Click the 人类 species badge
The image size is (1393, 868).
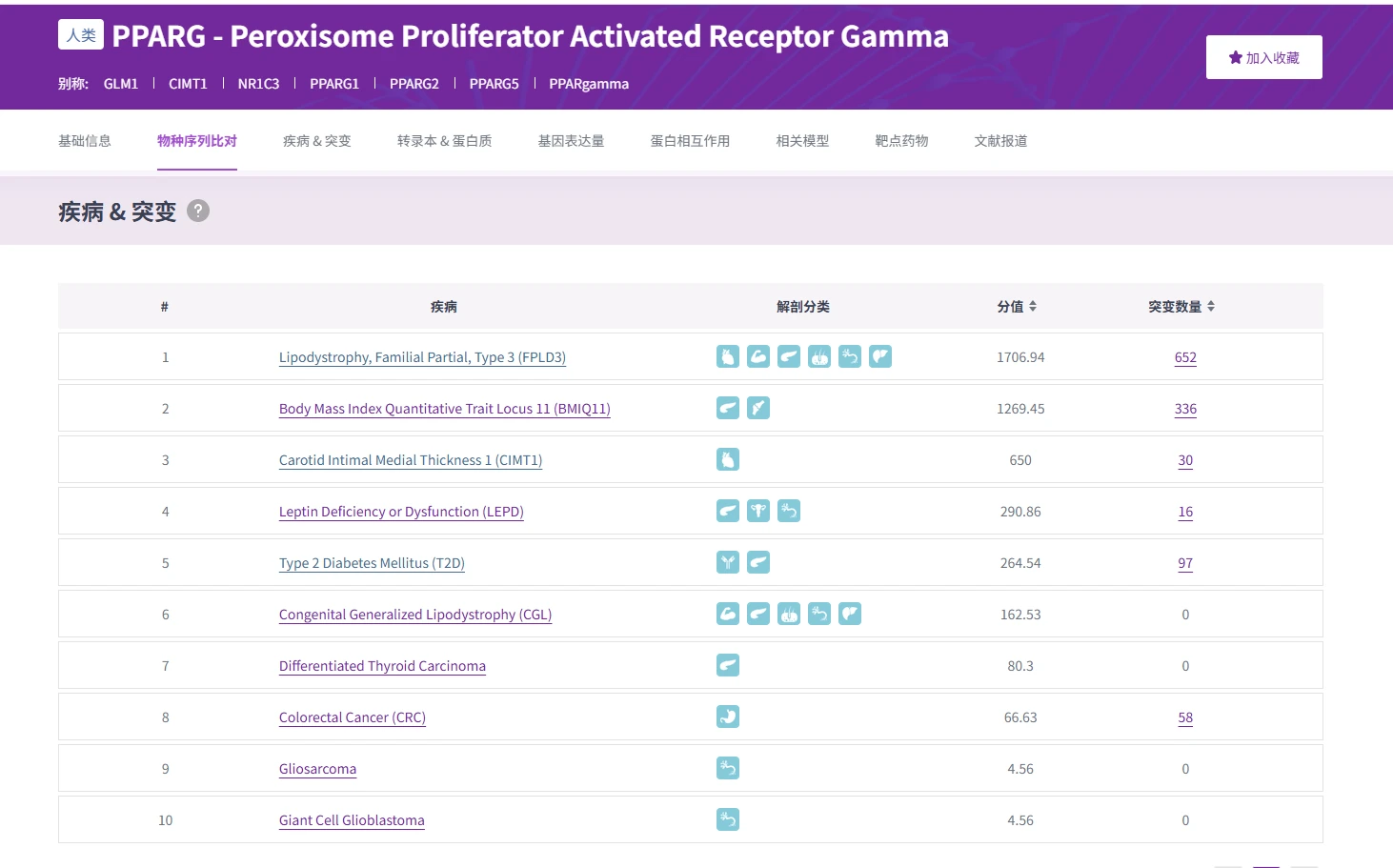81,34
